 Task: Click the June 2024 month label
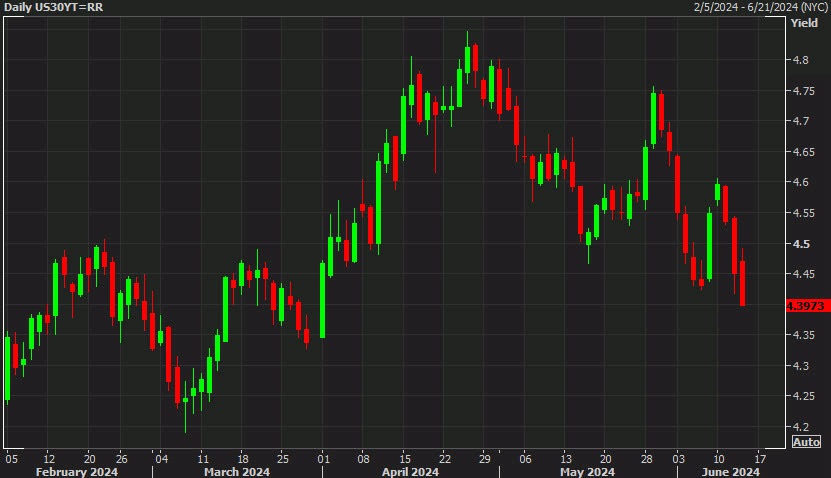pos(727,471)
